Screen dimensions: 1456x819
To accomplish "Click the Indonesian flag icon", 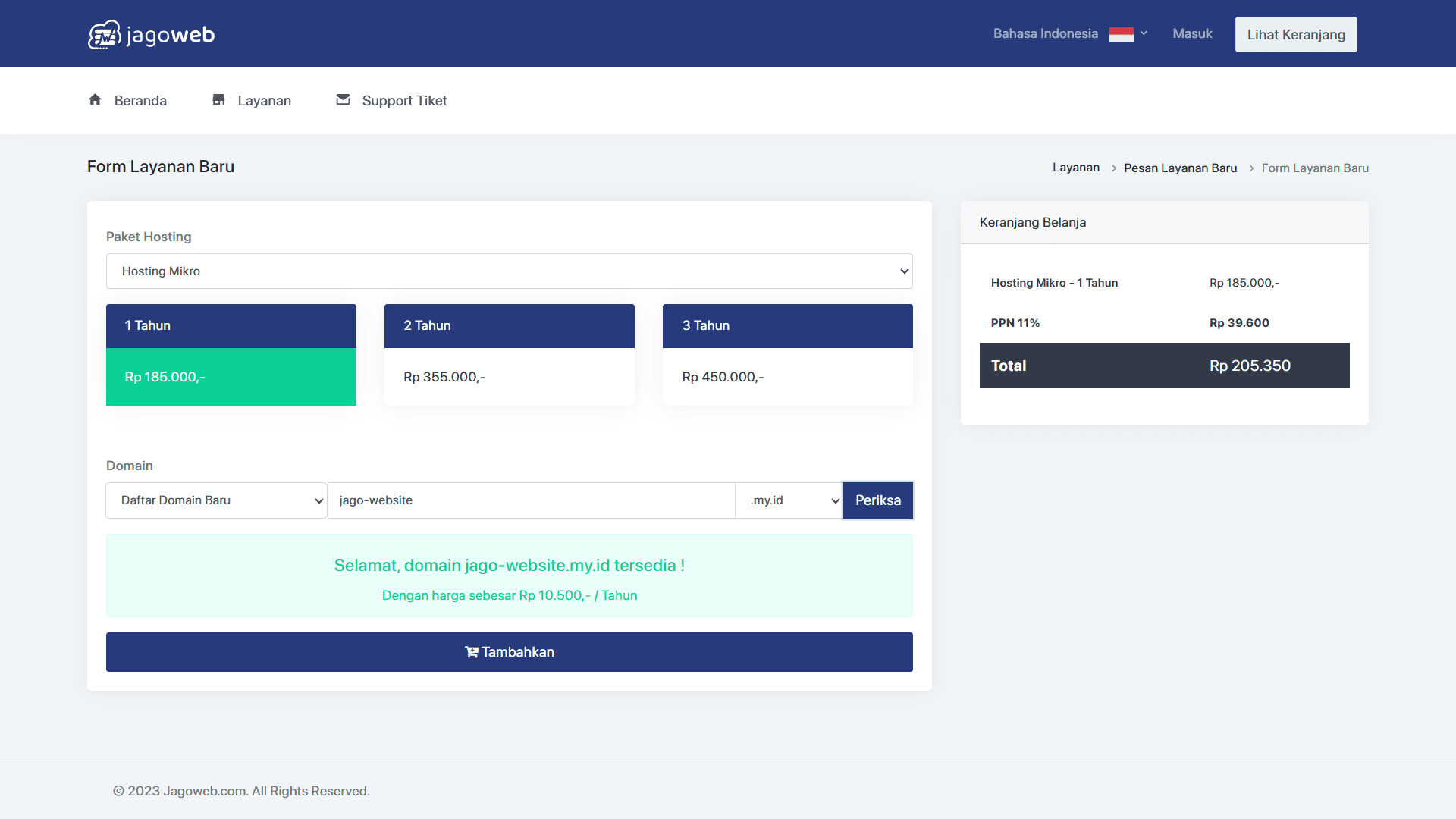I will (1121, 34).
